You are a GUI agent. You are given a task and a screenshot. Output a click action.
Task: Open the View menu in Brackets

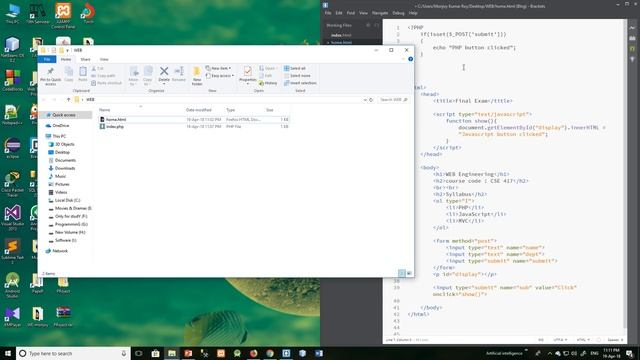[363, 13]
